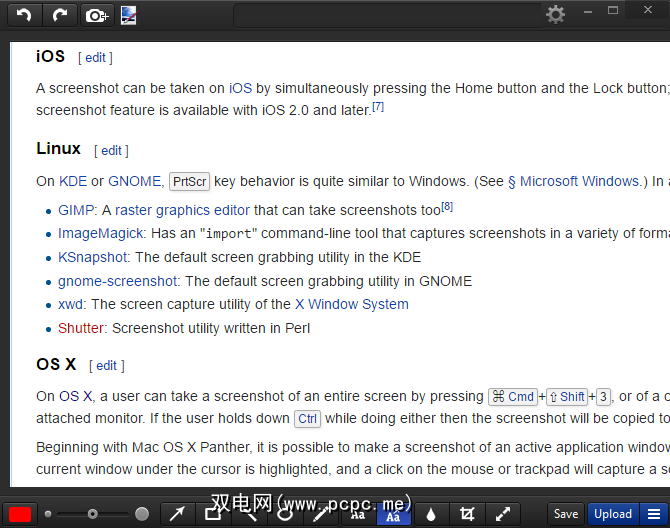Click the [7] footnote reference

click(378, 106)
